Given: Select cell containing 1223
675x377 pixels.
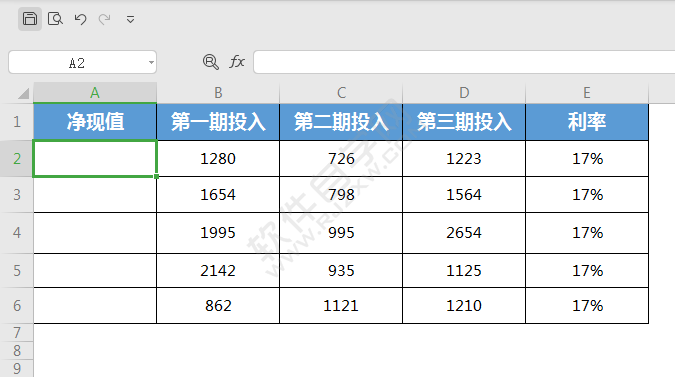Looking at the screenshot, I should coord(464,159).
